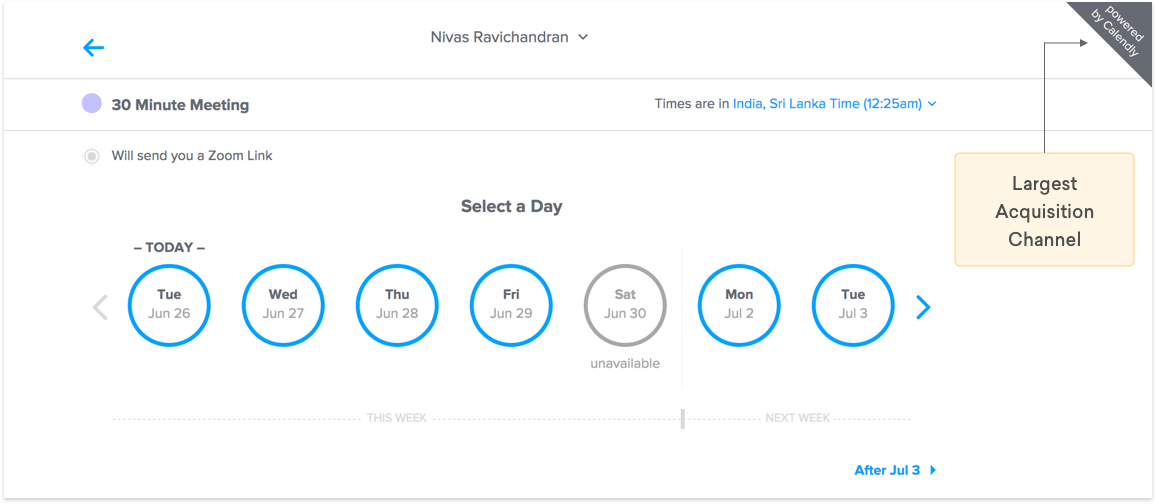1156x504 pixels.
Task: Click the blue back arrow
Action: point(94,47)
